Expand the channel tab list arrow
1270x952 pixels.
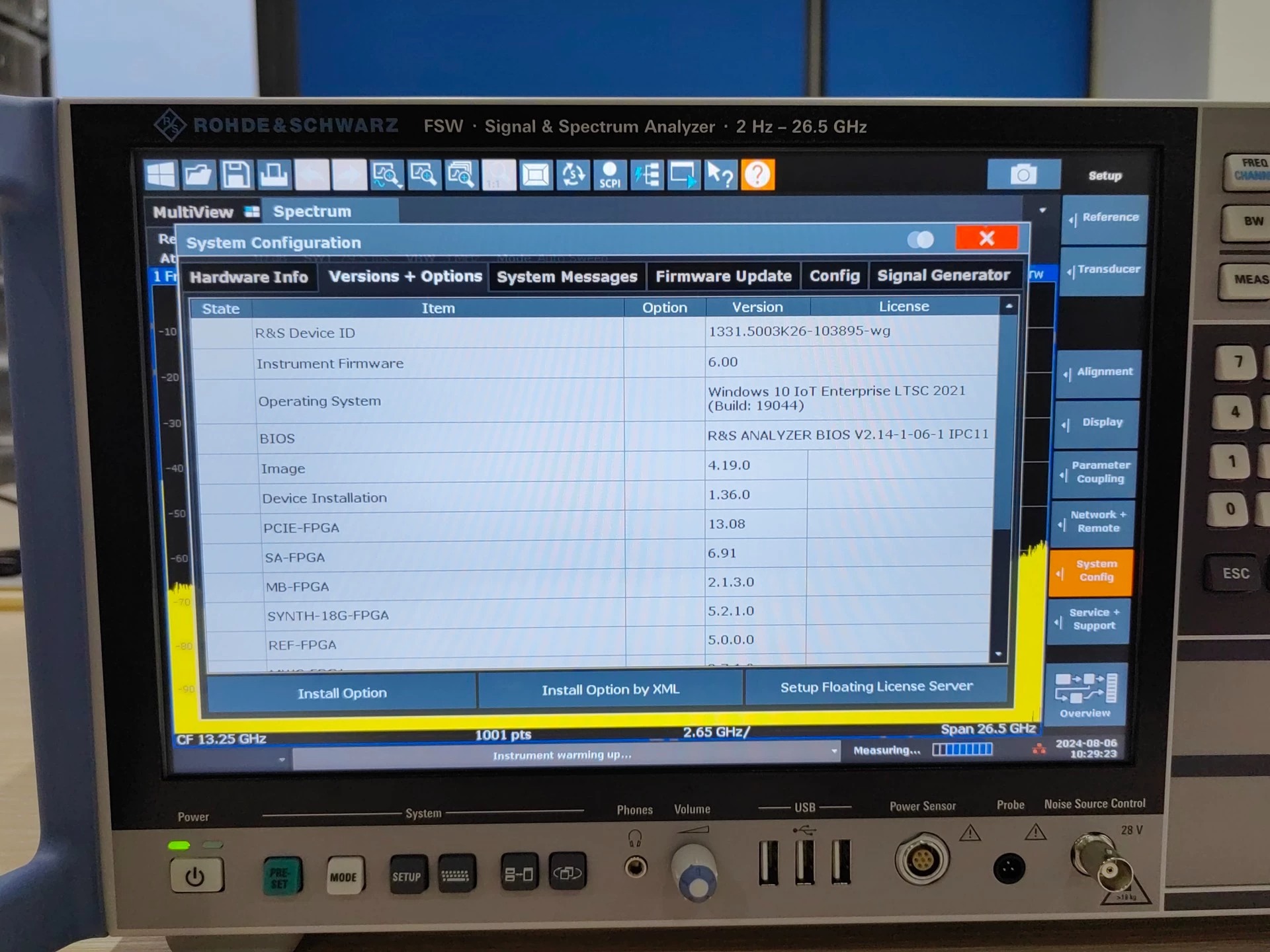pos(1042,210)
